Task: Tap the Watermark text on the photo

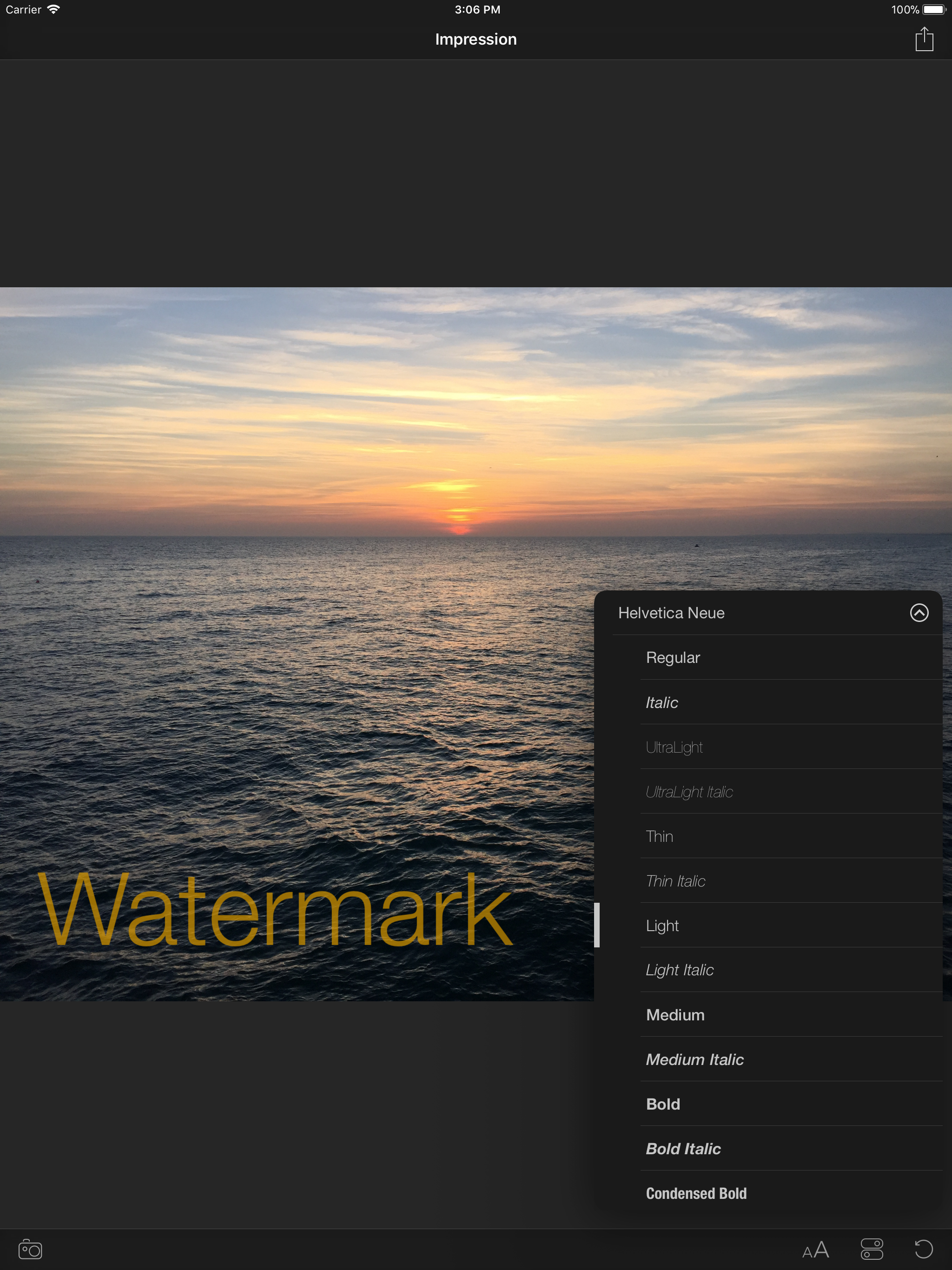Action: point(274,909)
